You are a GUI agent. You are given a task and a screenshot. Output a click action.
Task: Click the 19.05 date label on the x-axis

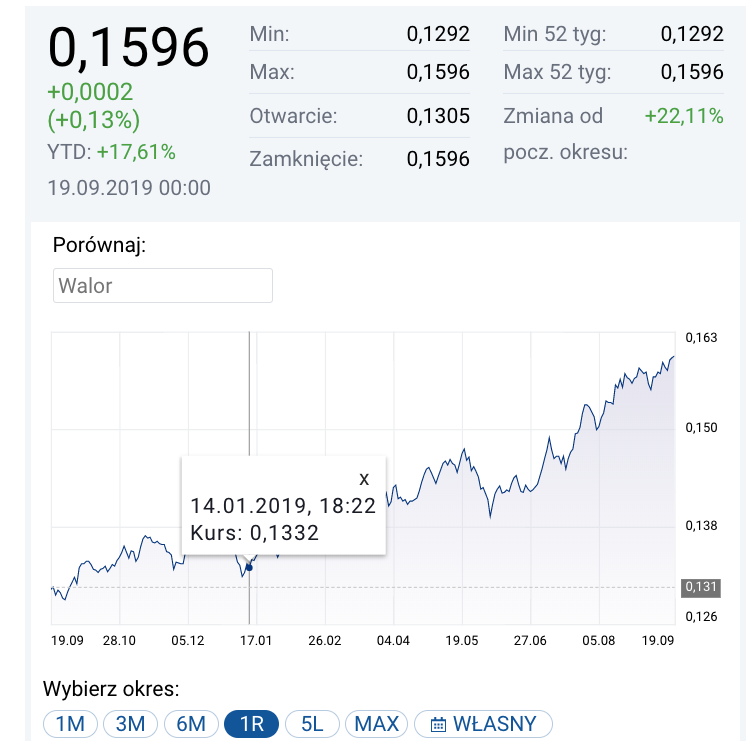[462, 641]
